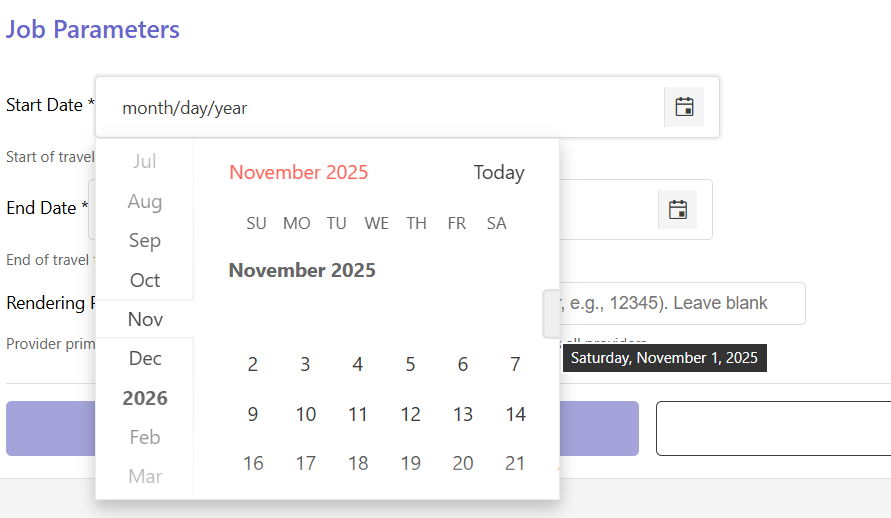Choose November 21 in the date grid
This screenshot has width=891, height=518.
pos(515,463)
